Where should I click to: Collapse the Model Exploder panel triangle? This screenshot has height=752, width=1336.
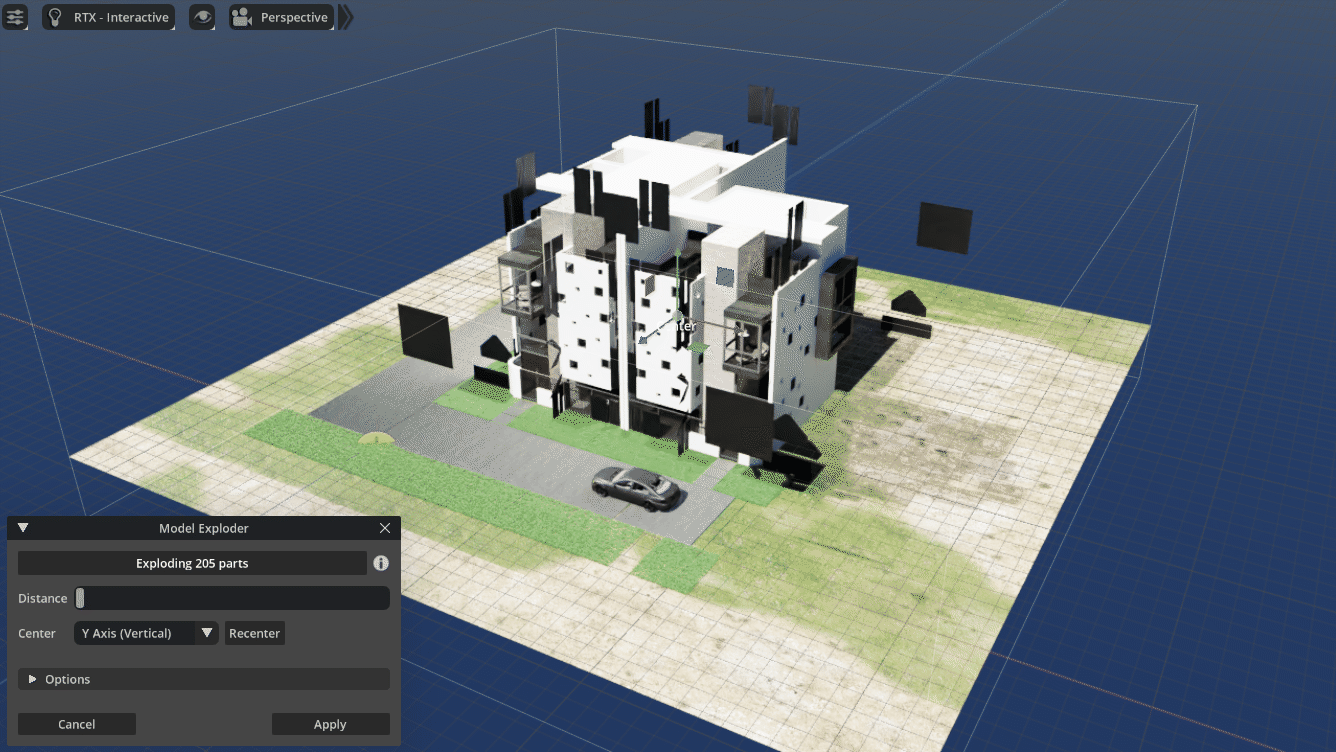tap(23, 528)
